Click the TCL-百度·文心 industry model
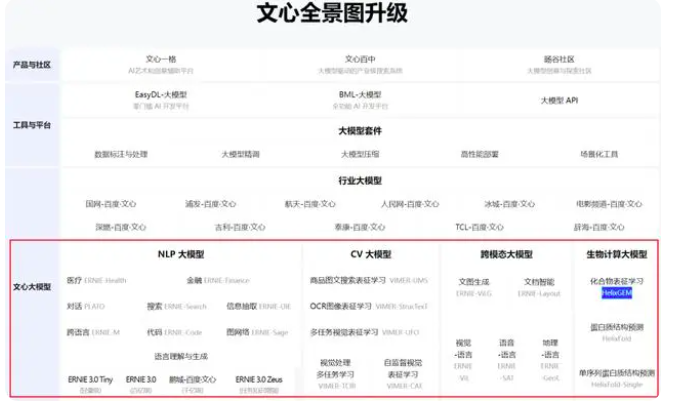Image resolution: width=686 pixels, height=403 pixels. click(480, 227)
